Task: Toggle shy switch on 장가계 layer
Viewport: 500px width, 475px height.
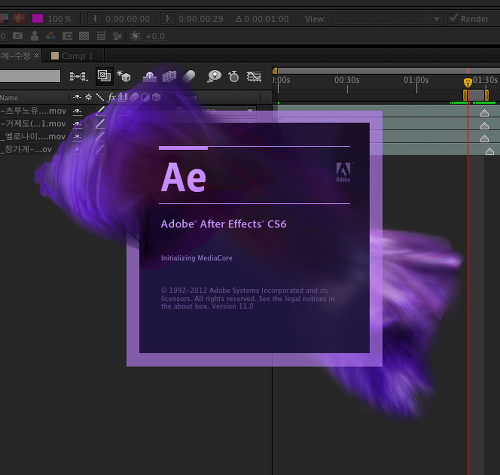Action: click(x=77, y=149)
